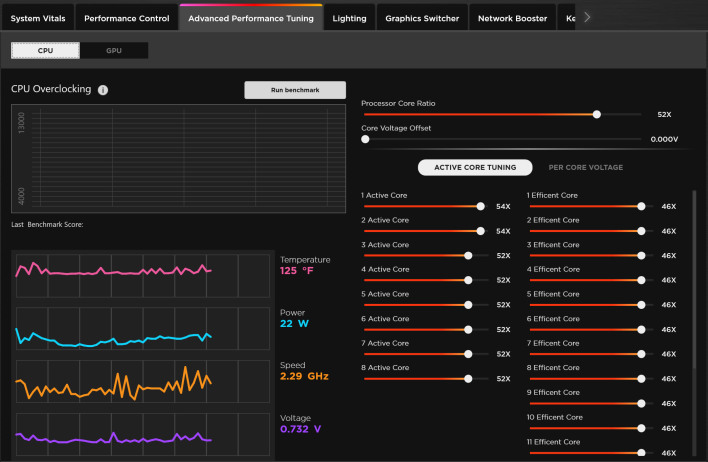The width and height of the screenshot is (708, 462).
Task: Switch to the GPU toggle
Action: click(x=114, y=50)
